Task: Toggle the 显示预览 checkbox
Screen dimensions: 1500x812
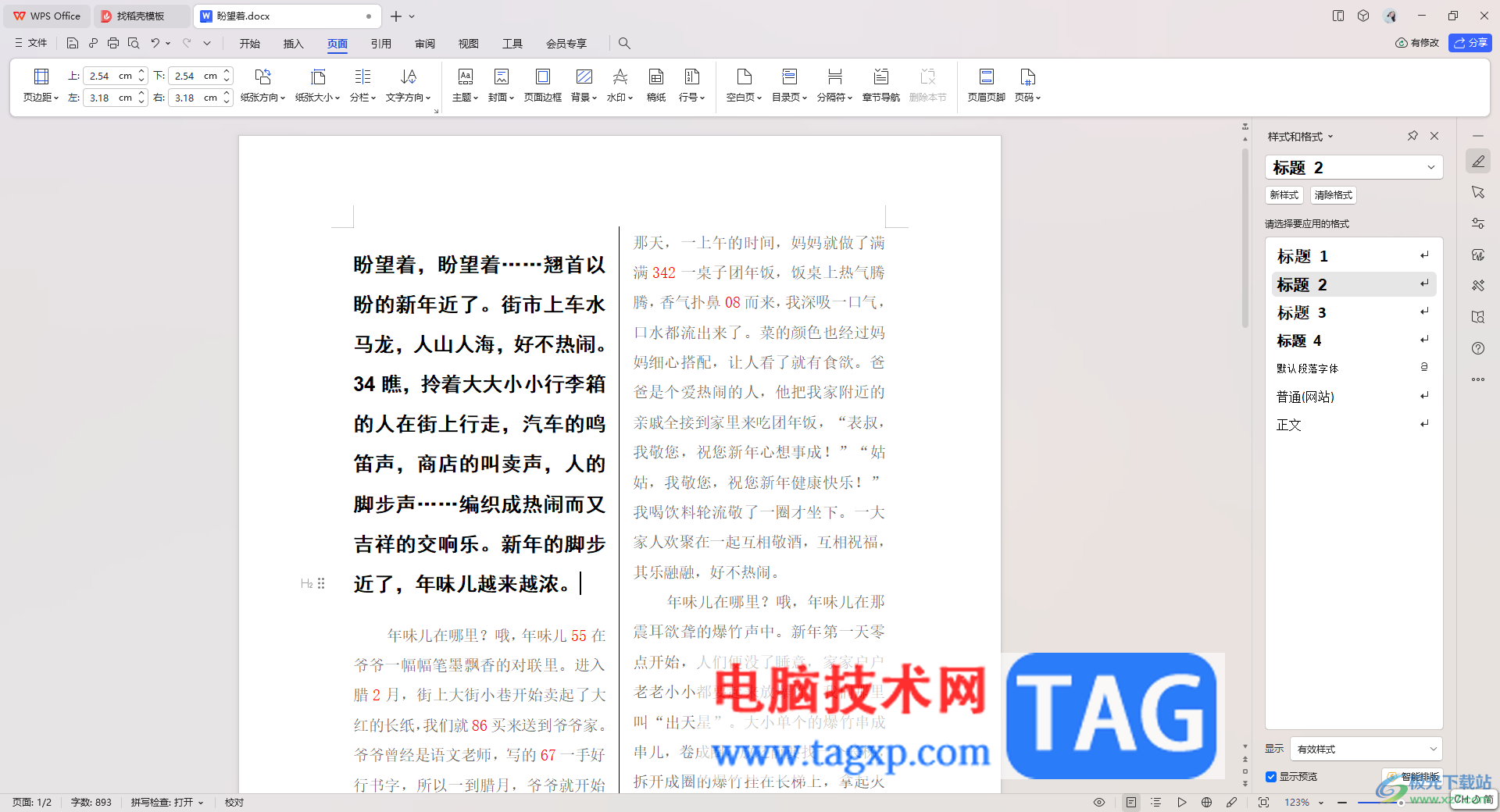Action: click(1271, 776)
